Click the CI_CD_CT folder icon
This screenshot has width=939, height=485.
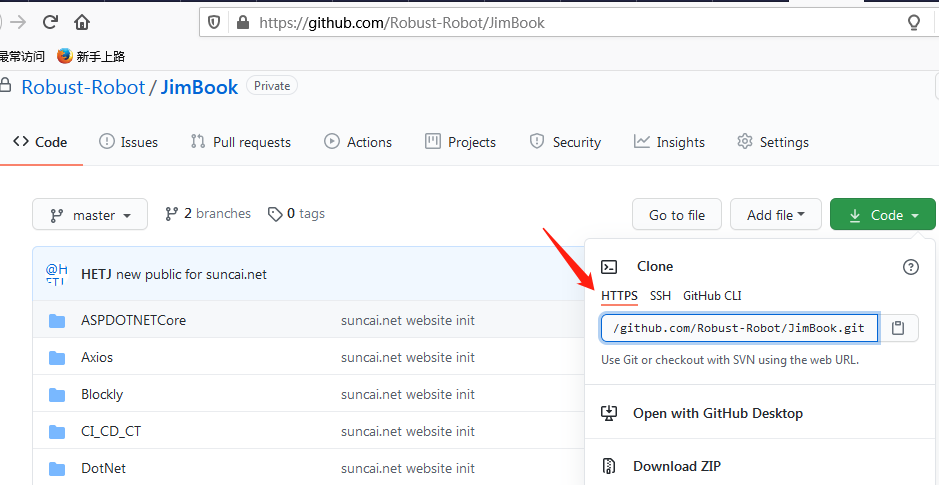point(57,432)
